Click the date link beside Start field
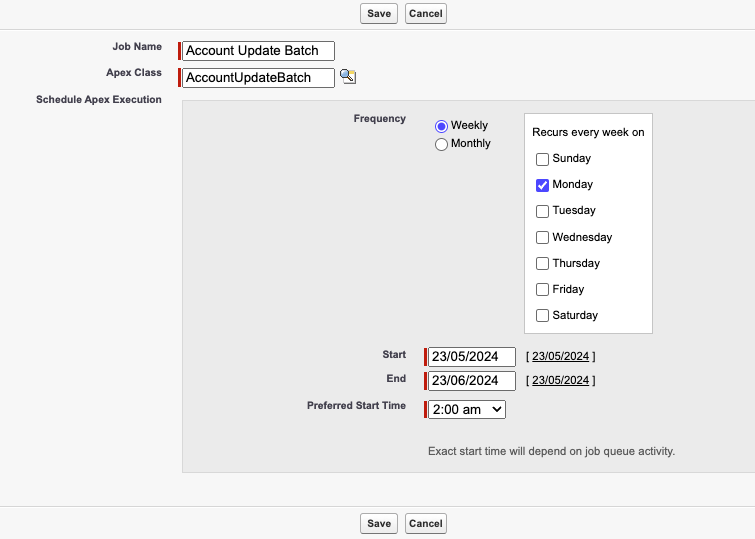Image resolution: width=755 pixels, height=539 pixels. 560,356
